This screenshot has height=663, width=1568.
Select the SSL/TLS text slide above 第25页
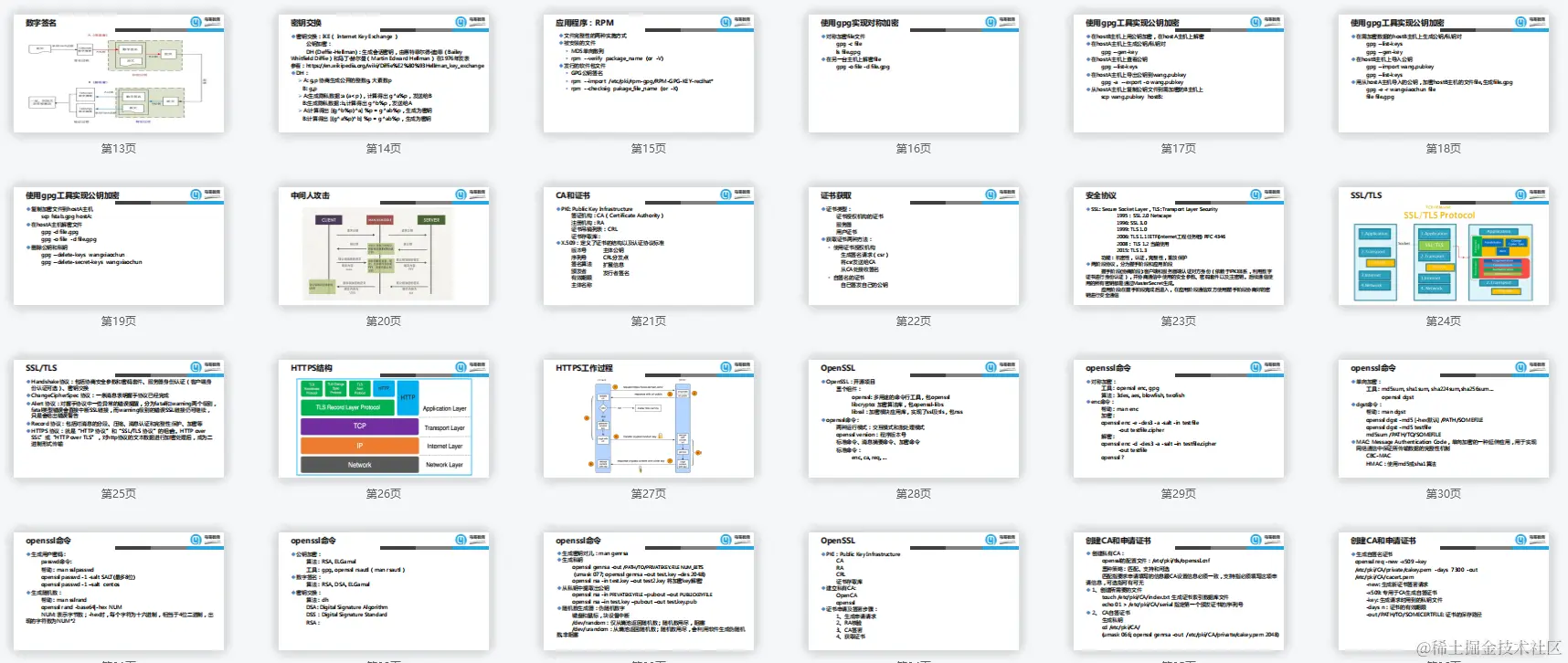tap(119, 418)
